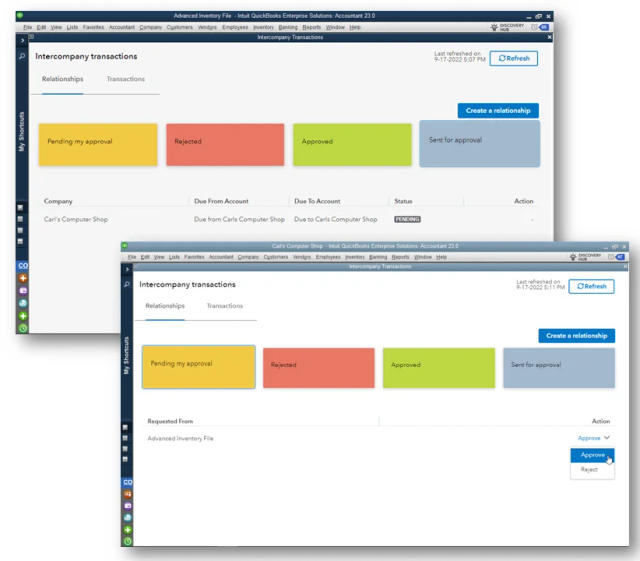Open Discovery Hub in Advanced Inventory File window
The image size is (640, 561).
point(507,27)
